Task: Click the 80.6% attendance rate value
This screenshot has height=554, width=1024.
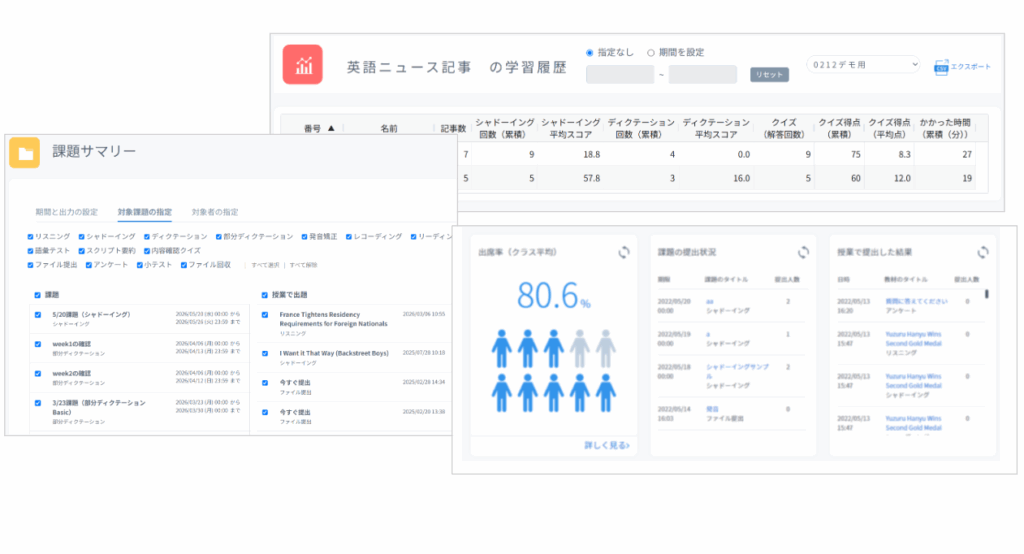Action: click(553, 295)
